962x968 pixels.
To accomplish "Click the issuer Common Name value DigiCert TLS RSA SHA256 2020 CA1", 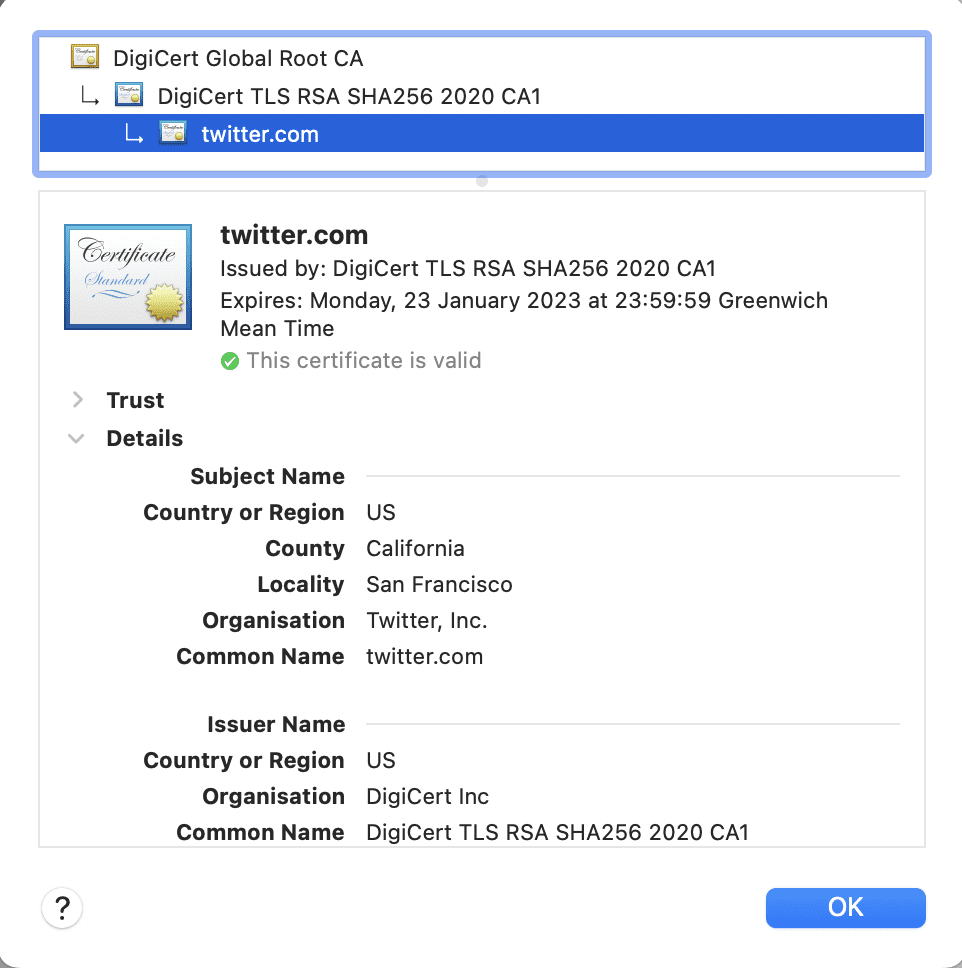I will (557, 832).
